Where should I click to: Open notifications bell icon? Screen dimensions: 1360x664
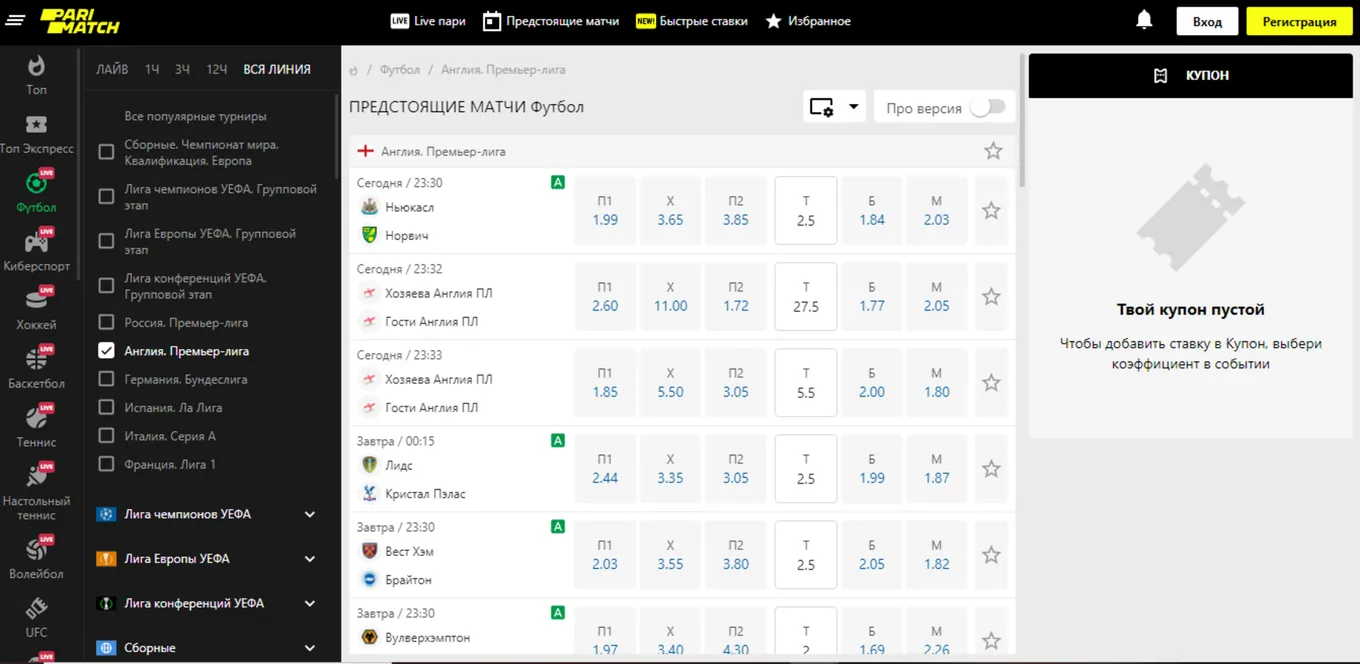pyautogui.click(x=1145, y=20)
